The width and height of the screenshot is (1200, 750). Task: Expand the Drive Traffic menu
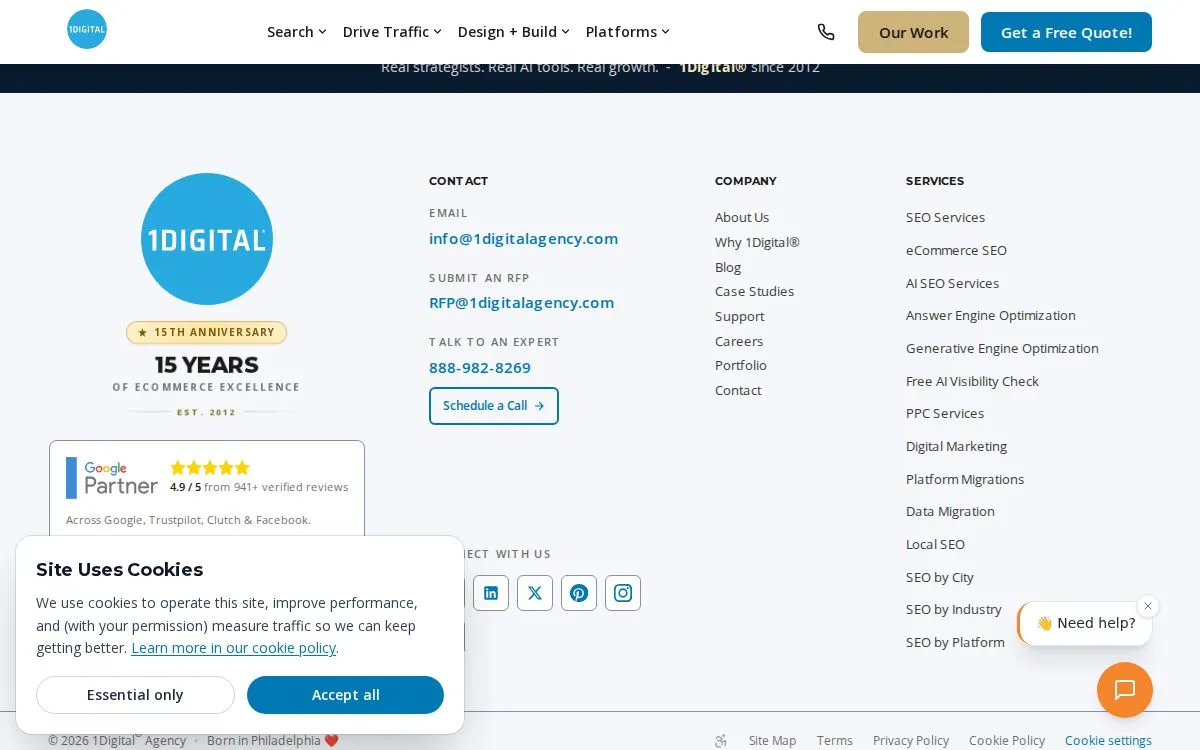[x=392, y=32]
